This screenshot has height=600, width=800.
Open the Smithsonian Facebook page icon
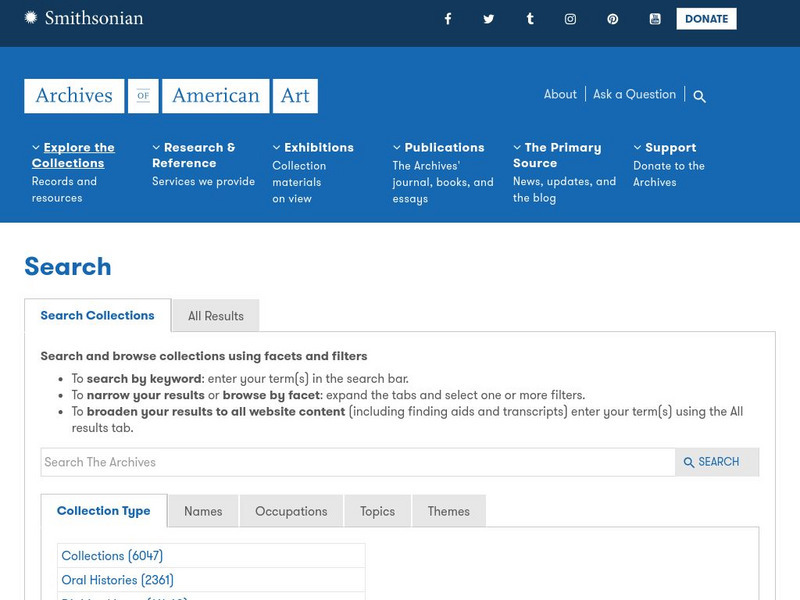448,19
